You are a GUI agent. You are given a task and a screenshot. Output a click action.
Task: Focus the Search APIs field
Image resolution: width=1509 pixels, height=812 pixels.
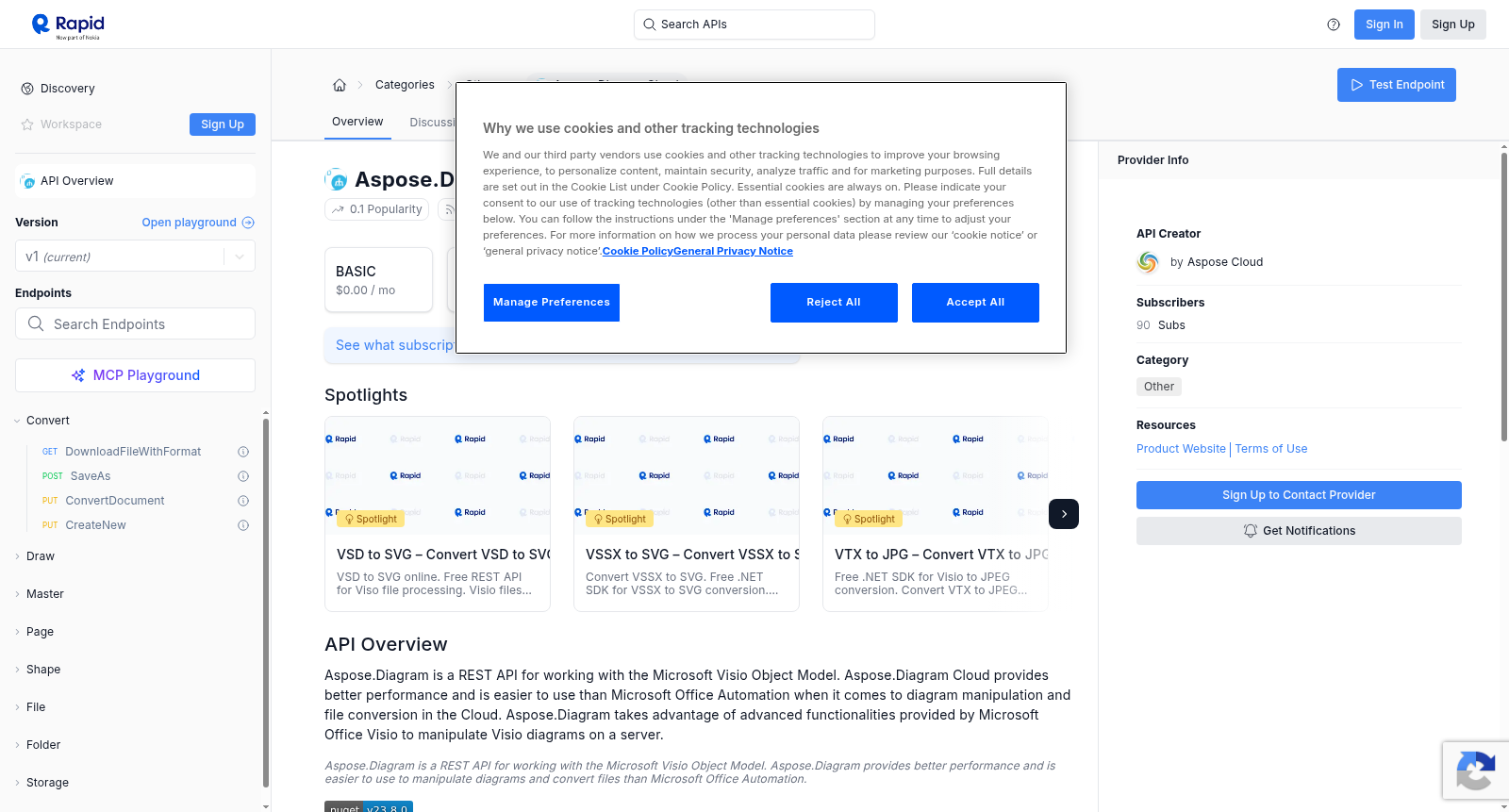click(754, 25)
